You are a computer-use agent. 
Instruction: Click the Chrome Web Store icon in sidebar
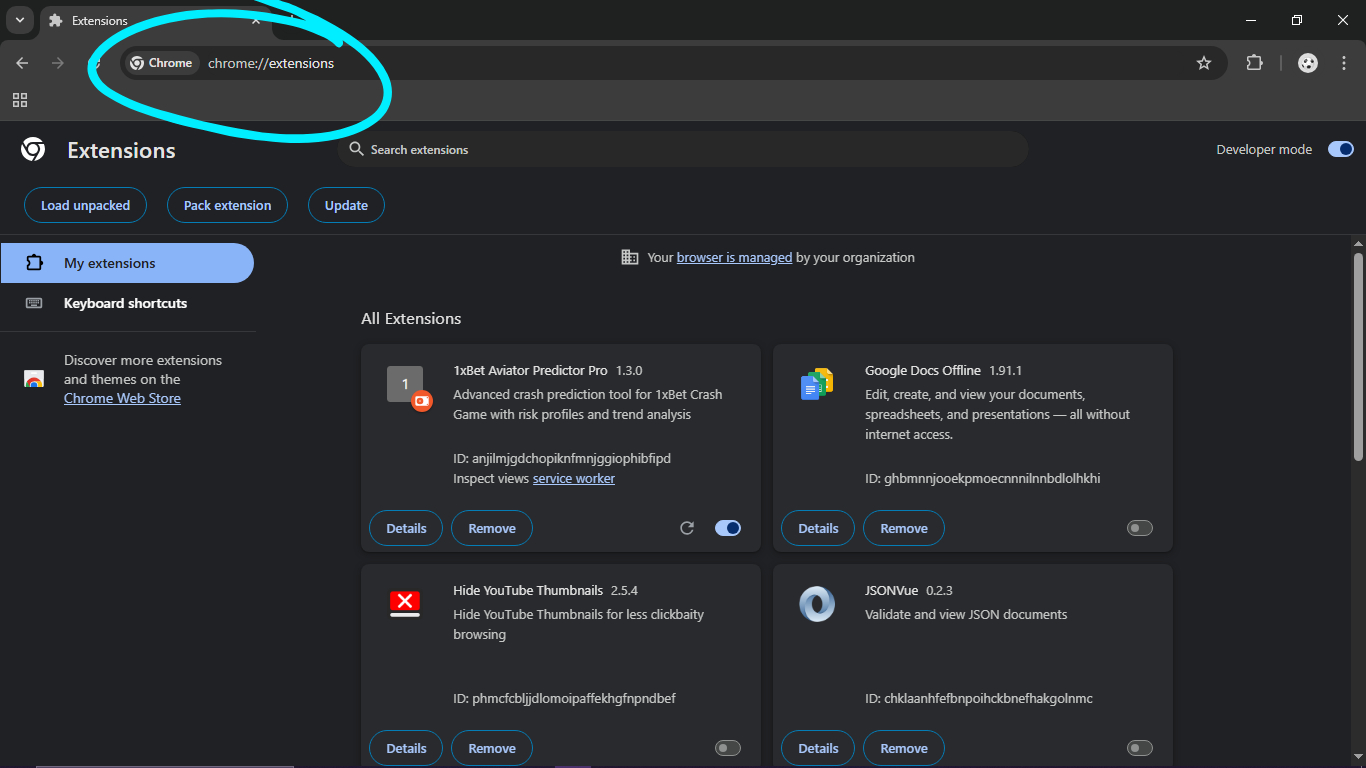point(34,379)
